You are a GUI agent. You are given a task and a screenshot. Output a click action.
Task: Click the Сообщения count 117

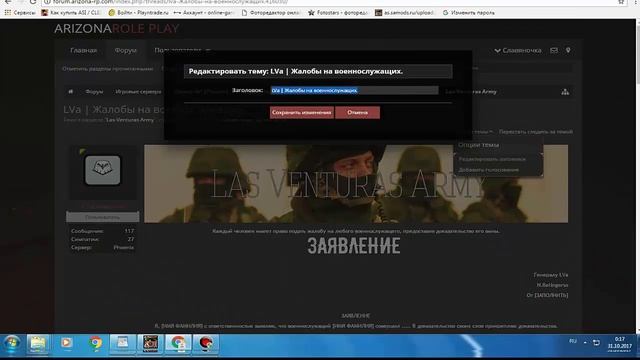[129, 231]
